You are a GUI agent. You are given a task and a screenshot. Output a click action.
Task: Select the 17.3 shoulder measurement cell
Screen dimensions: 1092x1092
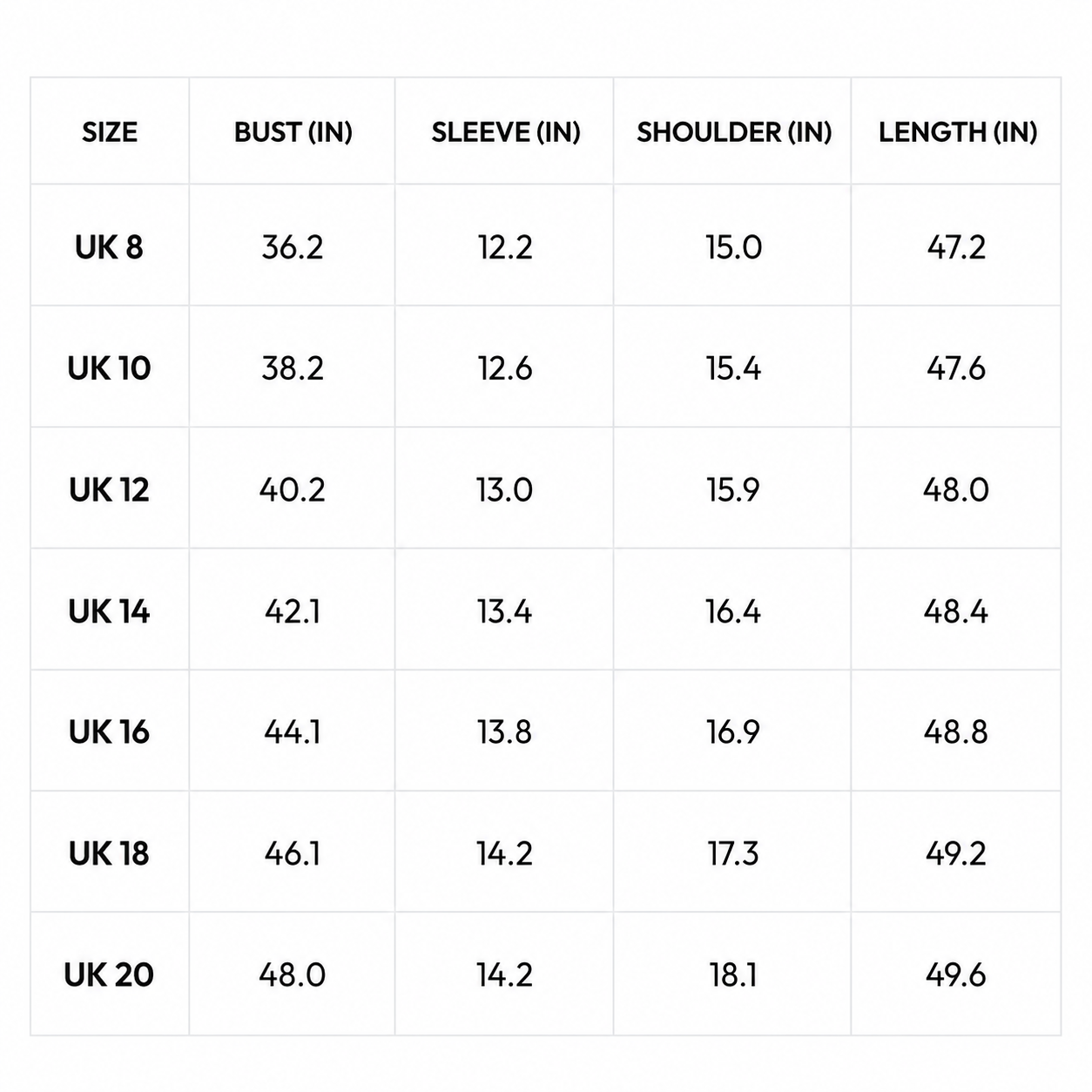(x=733, y=853)
